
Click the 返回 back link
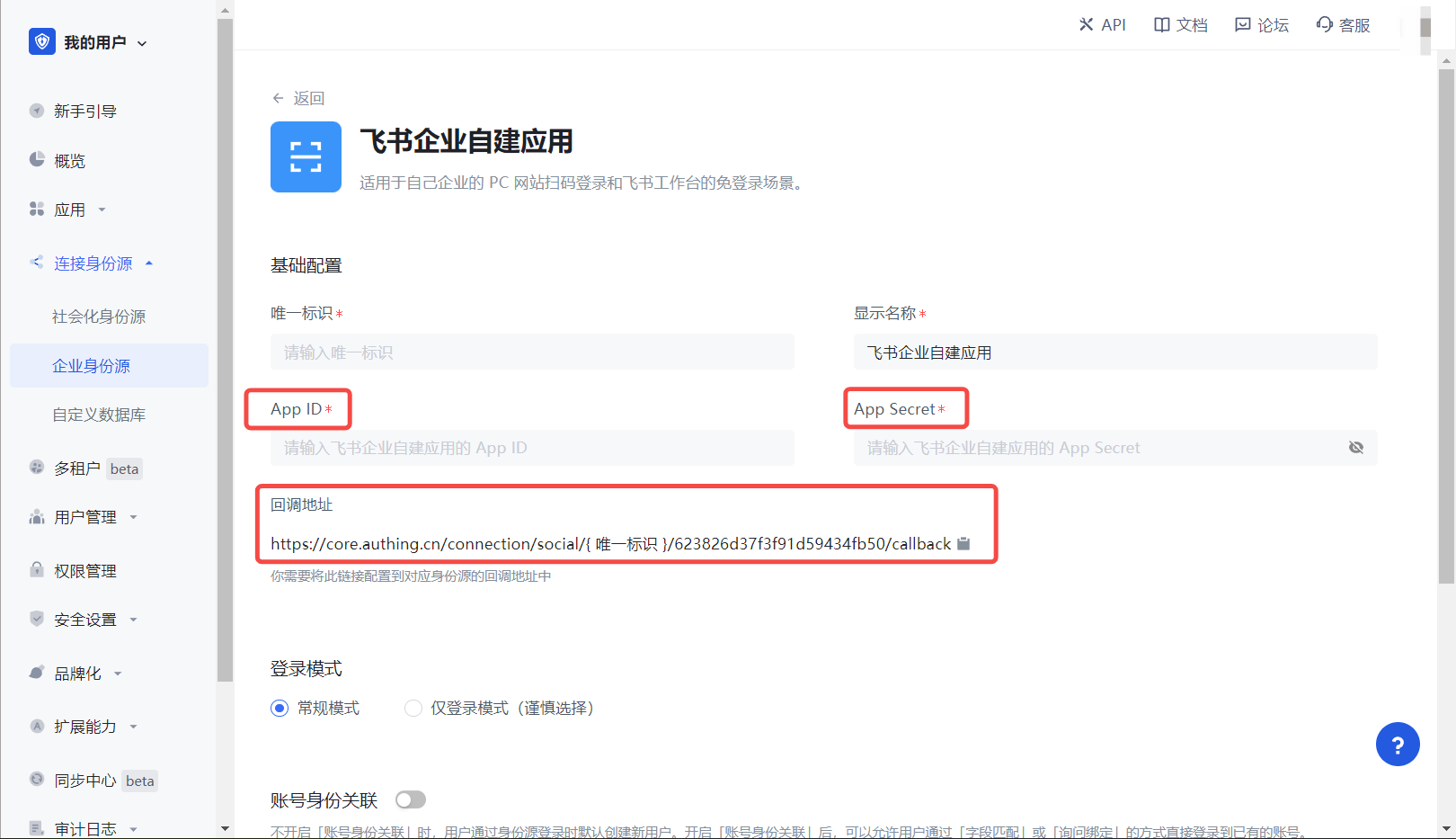point(298,98)
